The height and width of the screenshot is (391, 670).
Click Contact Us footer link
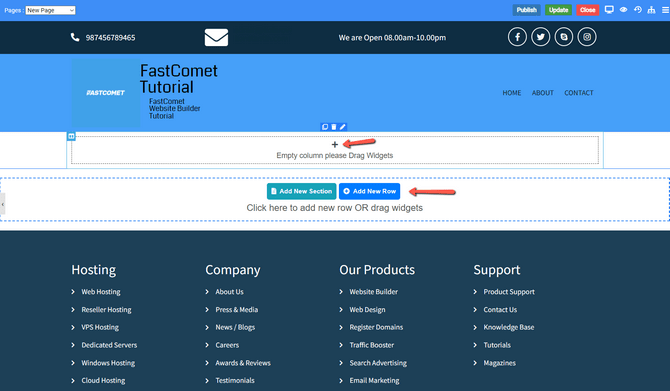coord(500,310)
